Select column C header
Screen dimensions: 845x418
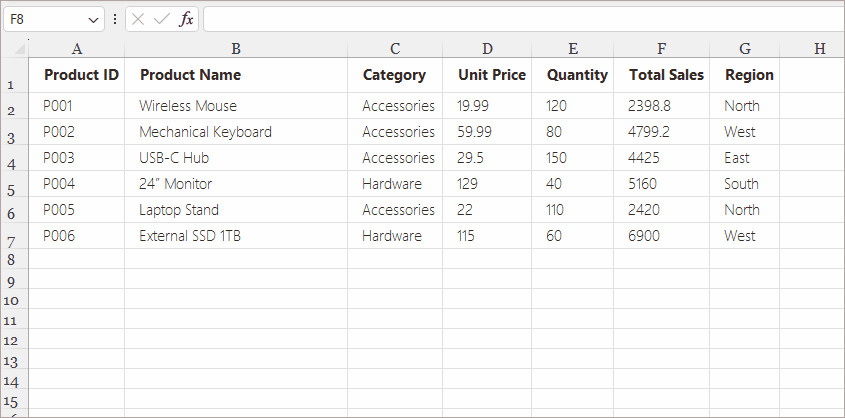pyautogui.click(x=395, y=49)
